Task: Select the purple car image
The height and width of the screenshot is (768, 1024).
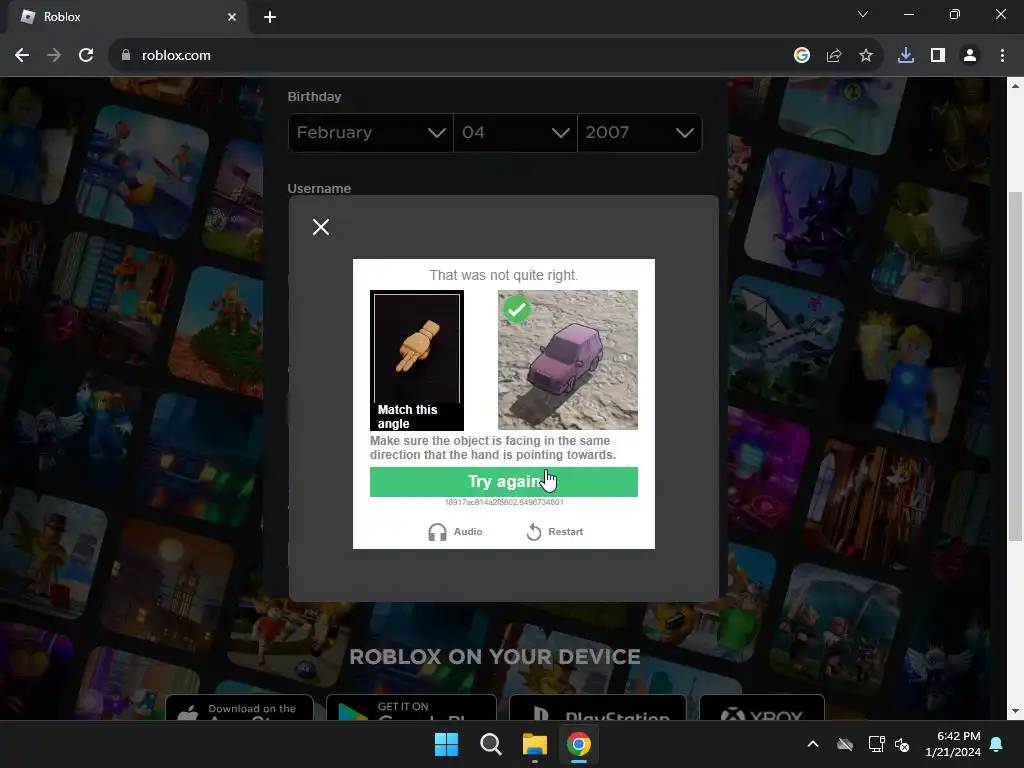Action: tap(568, 360)
